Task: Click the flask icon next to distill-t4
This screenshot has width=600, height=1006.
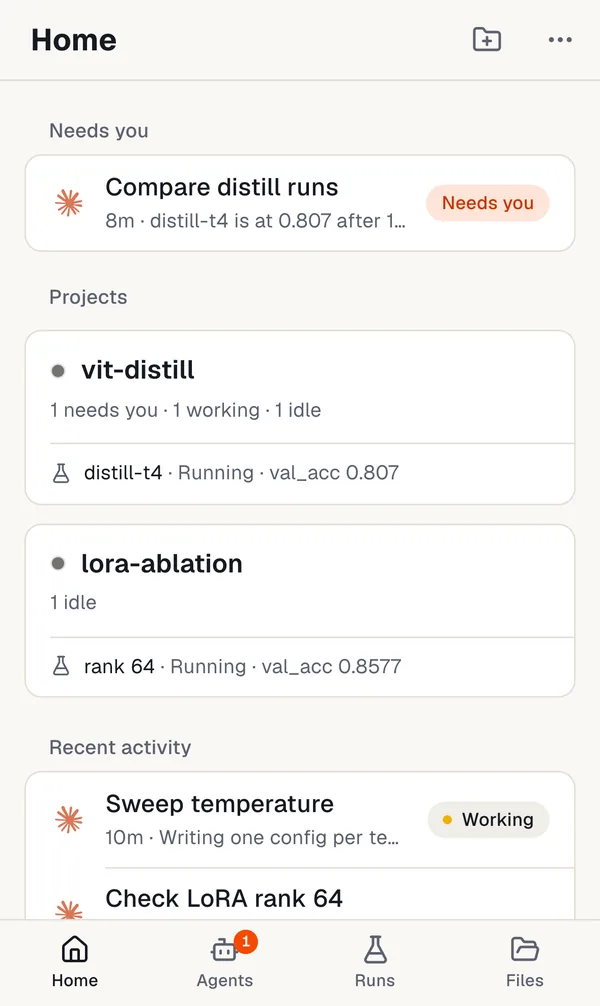Action: pyautogui.click(x=61, y=473)
